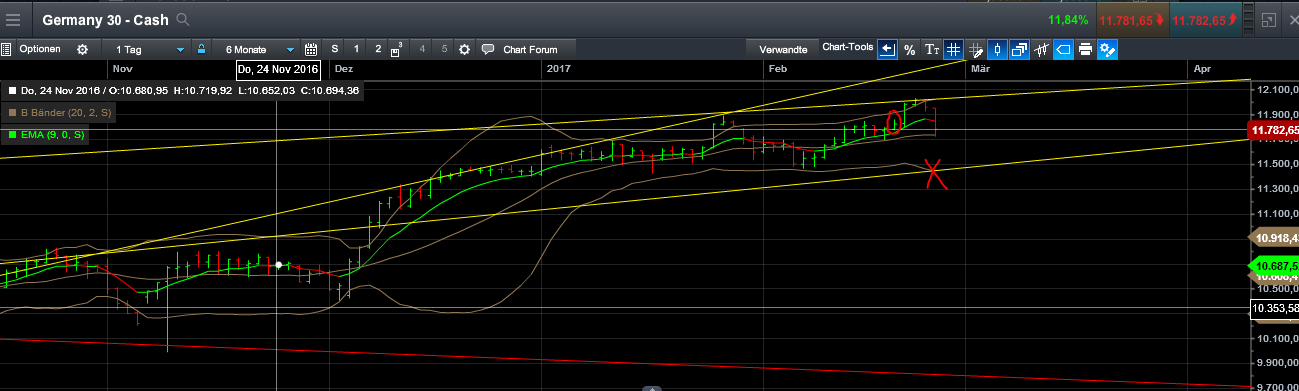Image resolution: width=1299 pixels, height=391 pixels.
Task: Select the text annotation tool
Action: click(x=931, y=49)
